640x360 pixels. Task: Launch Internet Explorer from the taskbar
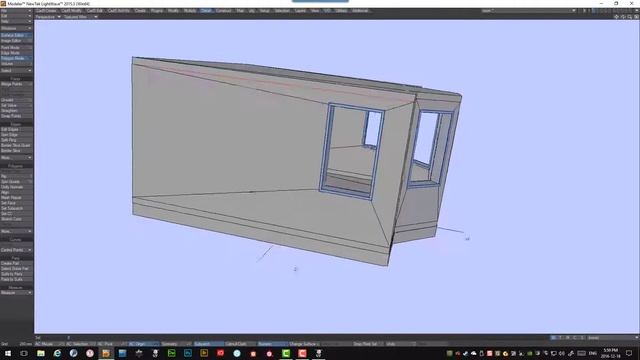pos(57,353)
